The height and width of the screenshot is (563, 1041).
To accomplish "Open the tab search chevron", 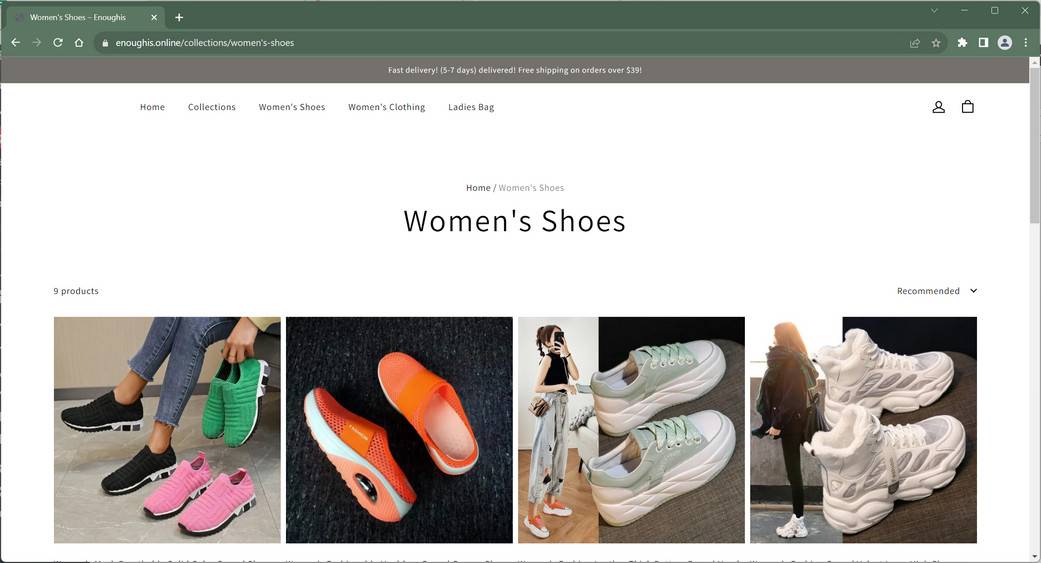I will pyautogui.click(x=934, y=10).
